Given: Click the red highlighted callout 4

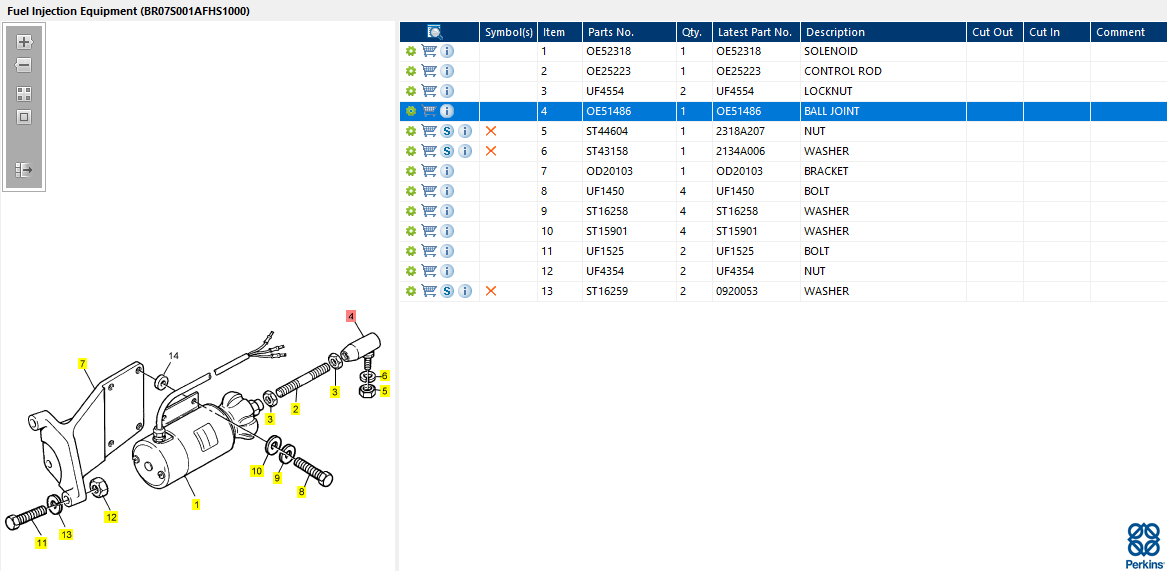Looking at the screenshot, I should [351, 317].
